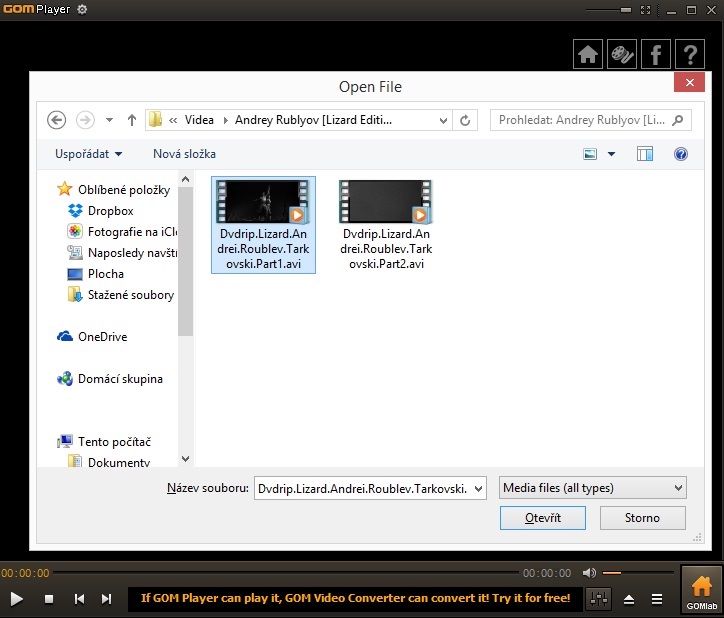Open the equalizer control panel
This screenshot has height=618, width=724.
point(598,599)
